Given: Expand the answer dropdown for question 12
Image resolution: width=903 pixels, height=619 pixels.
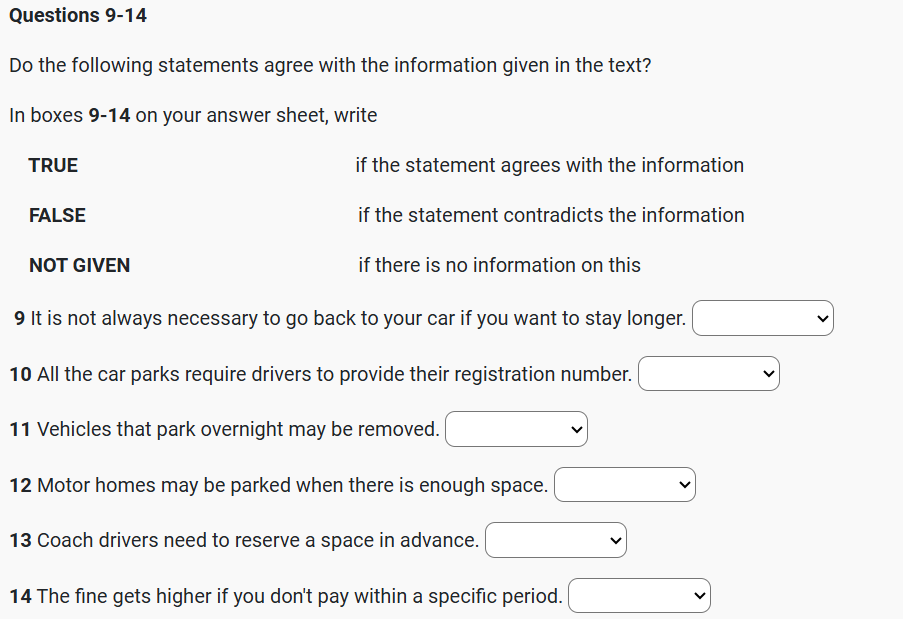Looking at the screenshot, I should pos(624,485).
